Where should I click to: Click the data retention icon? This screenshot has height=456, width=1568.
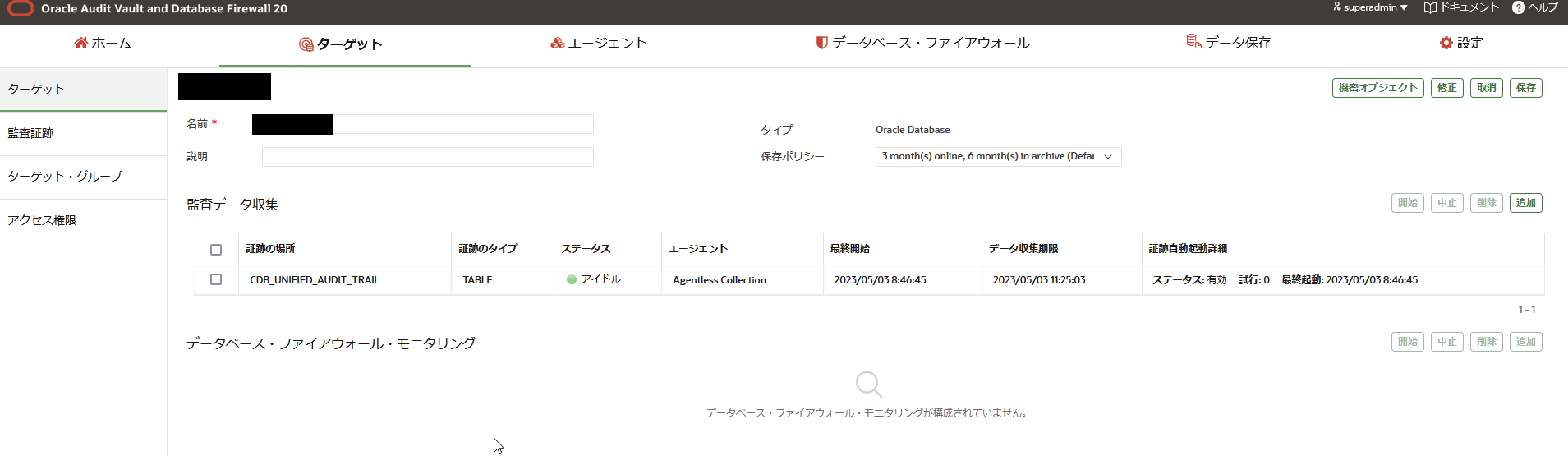[1193, 41]
